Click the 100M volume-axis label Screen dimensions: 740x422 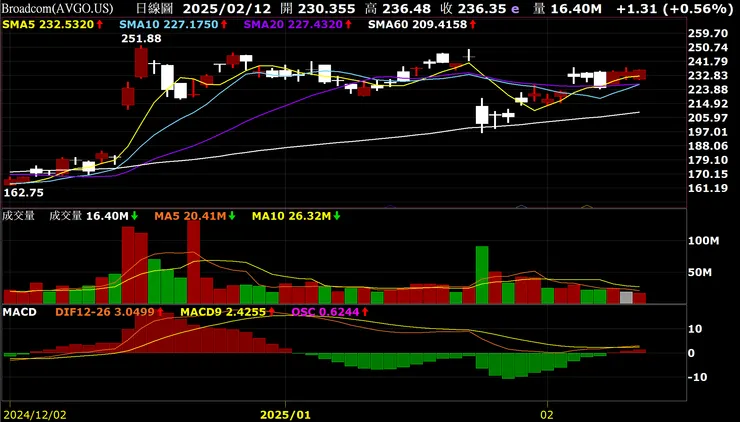tap(704, 241)
